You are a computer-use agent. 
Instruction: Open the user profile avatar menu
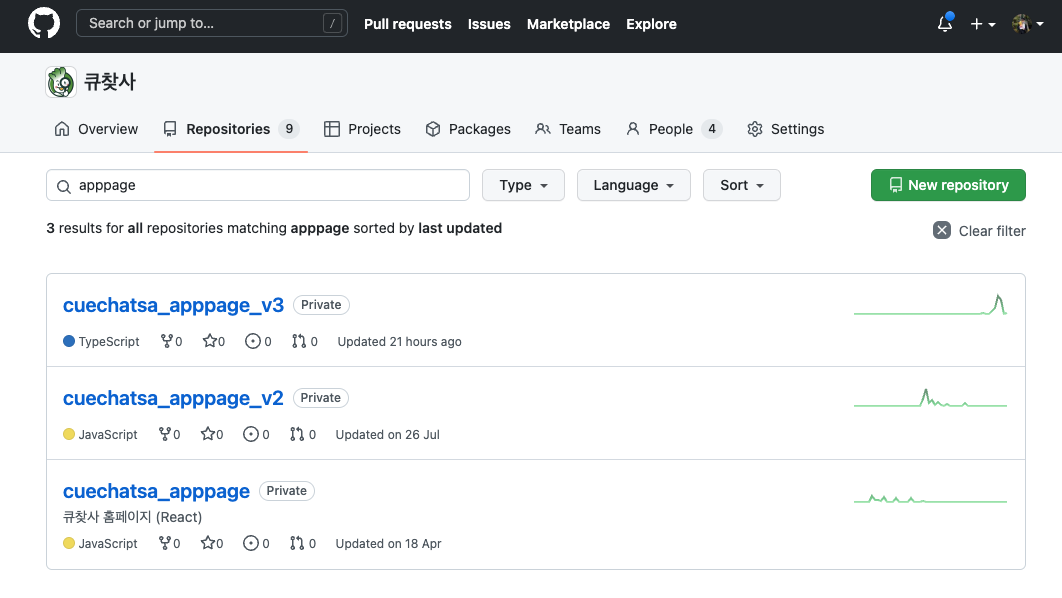pyautogui.click(x=1027, y=24)
